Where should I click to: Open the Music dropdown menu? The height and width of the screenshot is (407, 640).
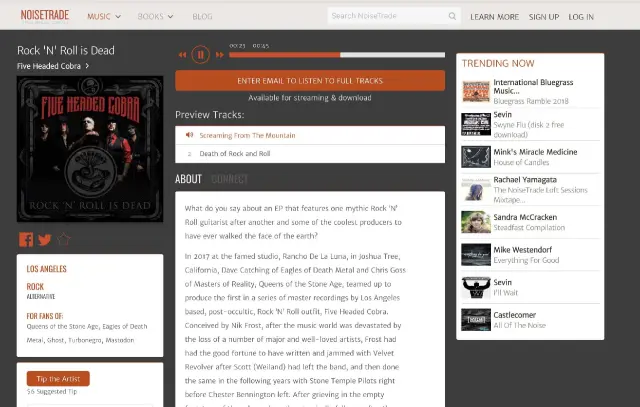pyautogui.click(x=104, y=16)
